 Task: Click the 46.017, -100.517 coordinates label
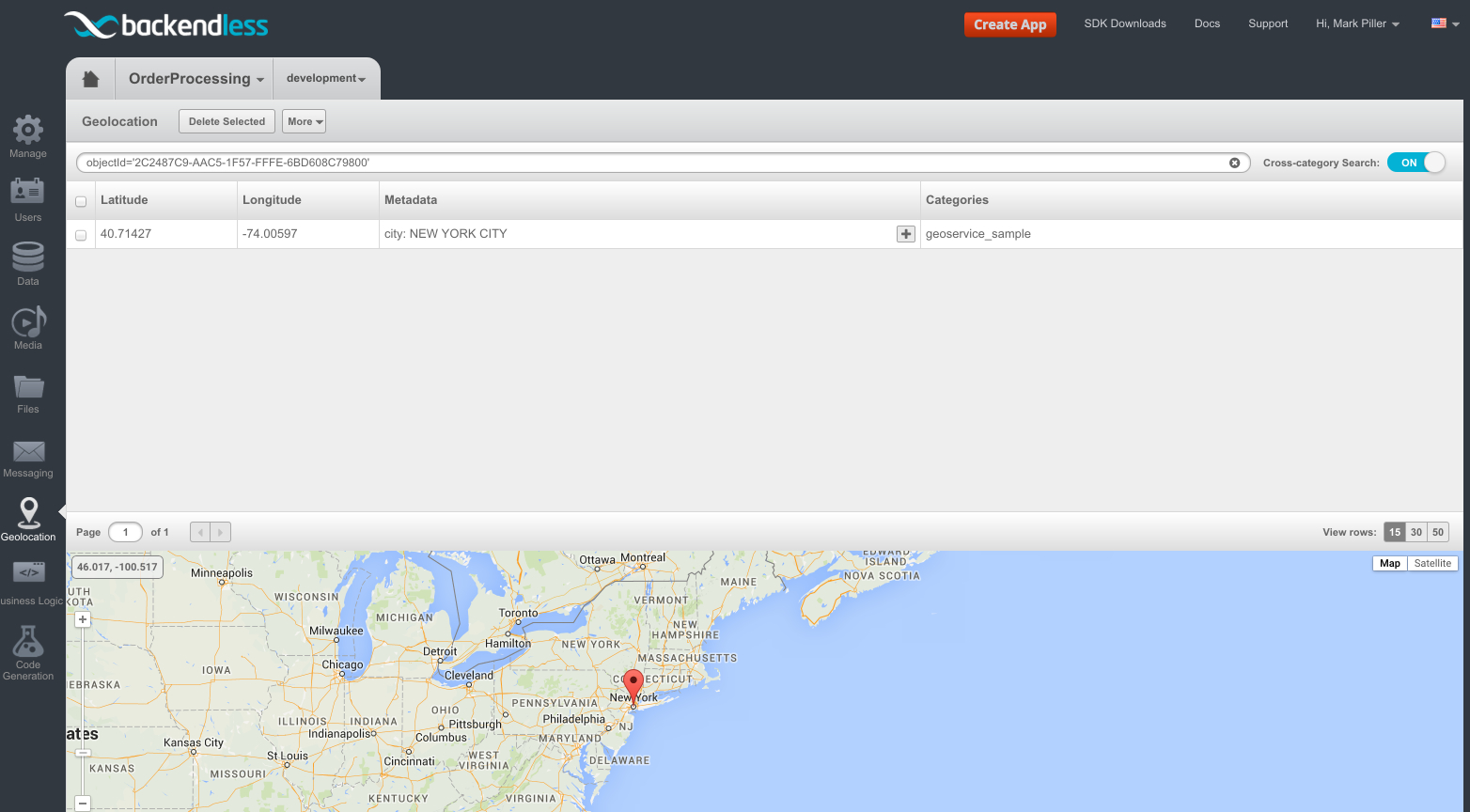[x=117, y=567]
